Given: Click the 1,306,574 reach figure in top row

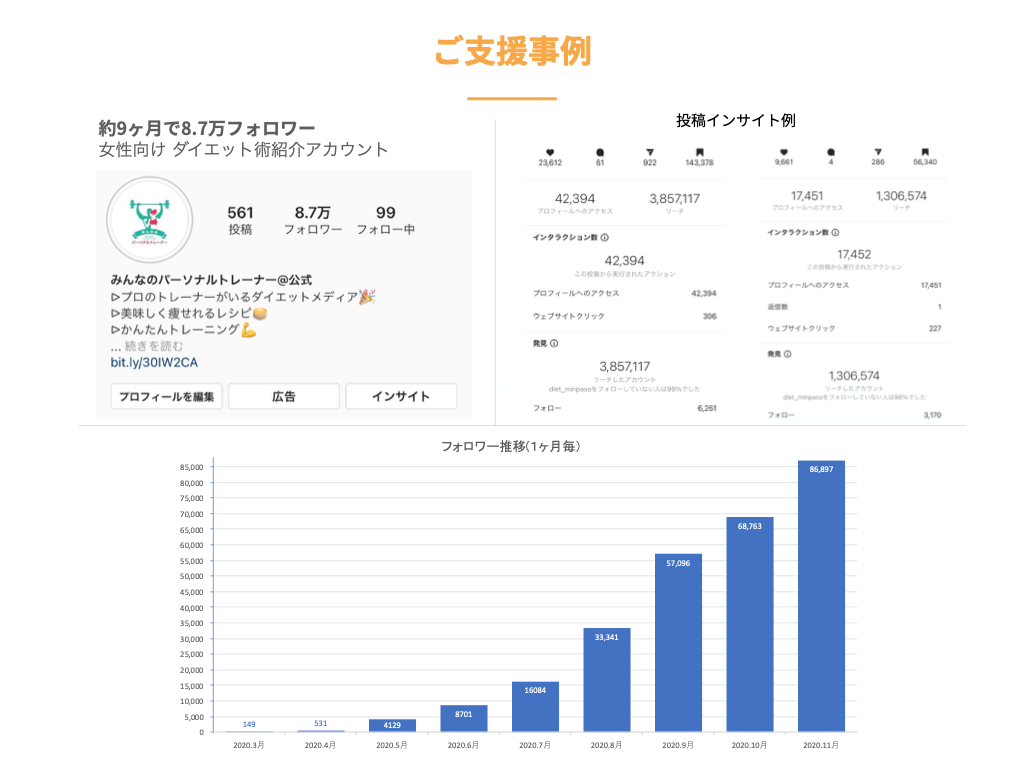Looking at the screenshot, I should tap(901, 196).
